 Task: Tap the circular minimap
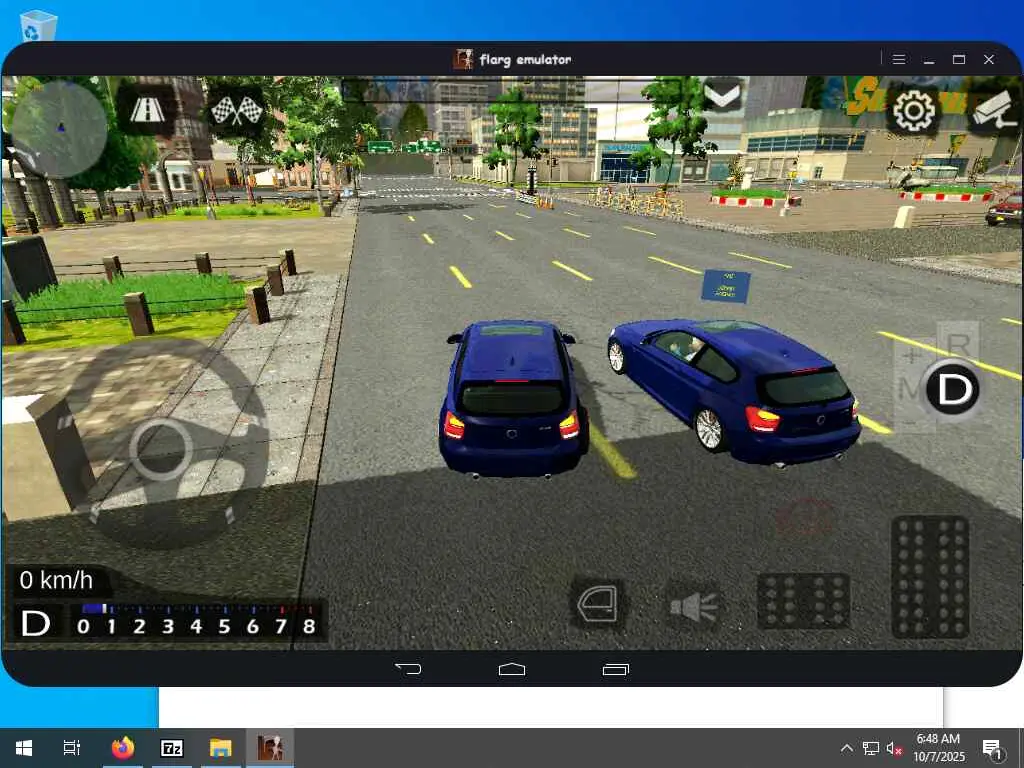pyautogui.click(x=59, y=129)
